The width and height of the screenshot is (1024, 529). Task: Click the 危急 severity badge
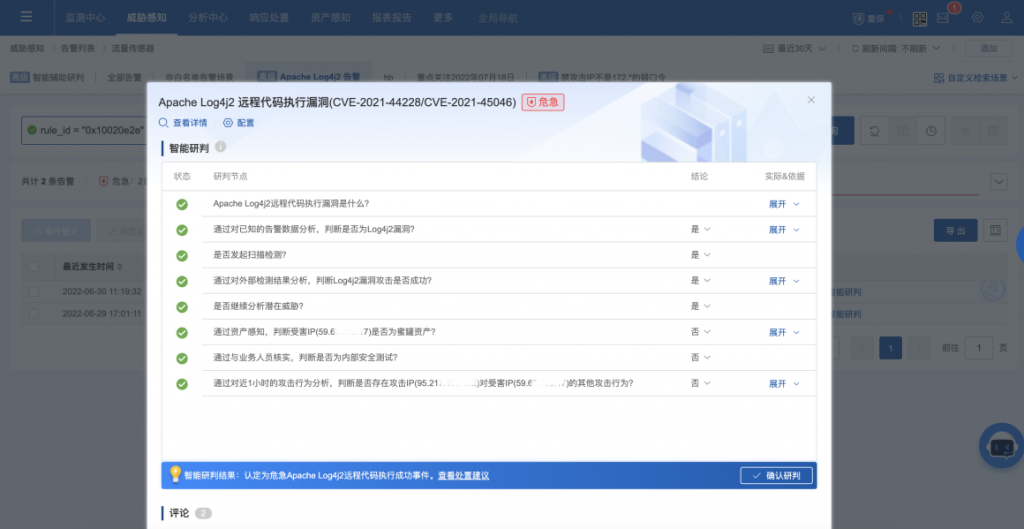coord(543,103)
